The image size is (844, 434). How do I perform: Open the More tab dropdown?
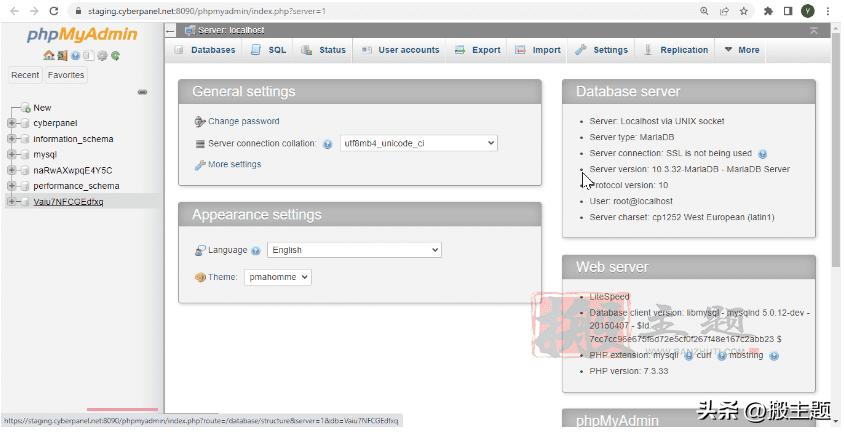click(741, 50)
